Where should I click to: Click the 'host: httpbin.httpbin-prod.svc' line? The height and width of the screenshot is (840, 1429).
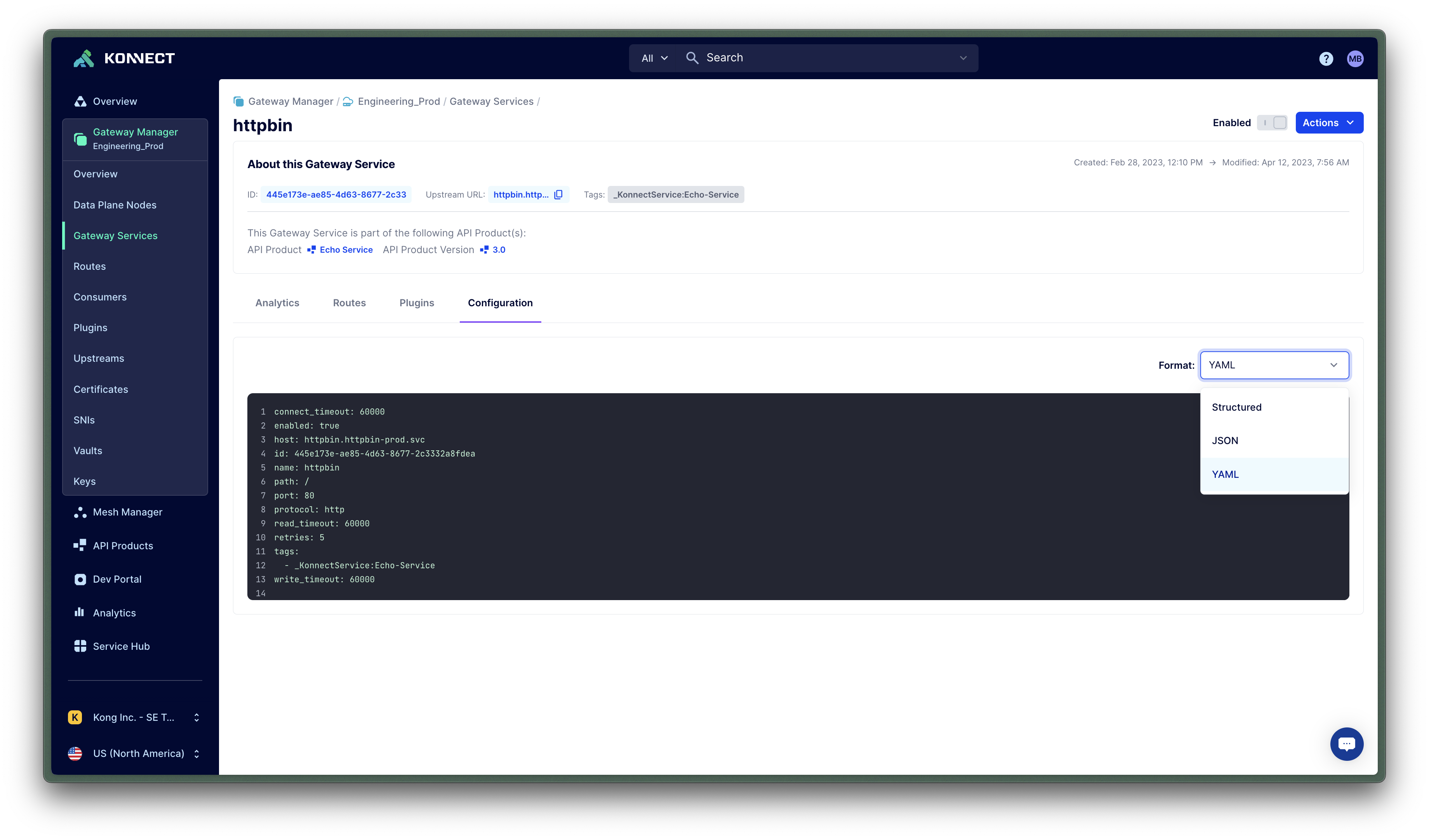[x=349, y=439]
